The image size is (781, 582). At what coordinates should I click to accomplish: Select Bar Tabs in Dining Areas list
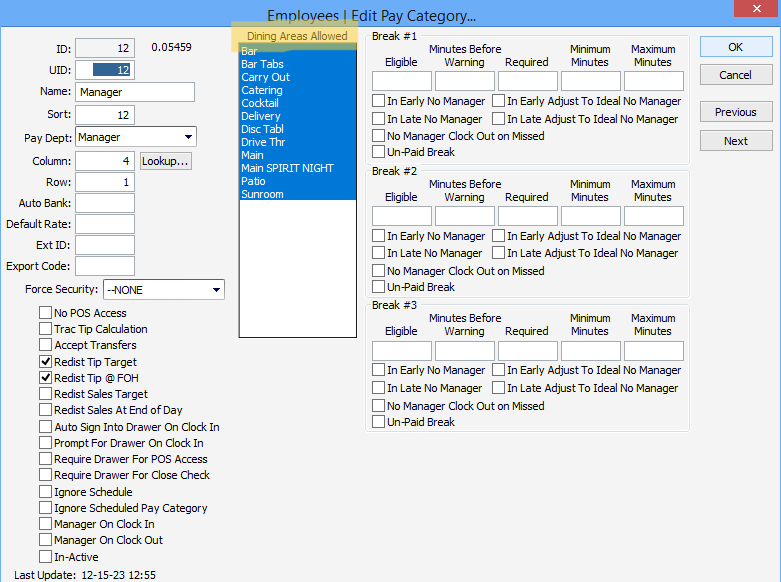click(x=298, y=64)
